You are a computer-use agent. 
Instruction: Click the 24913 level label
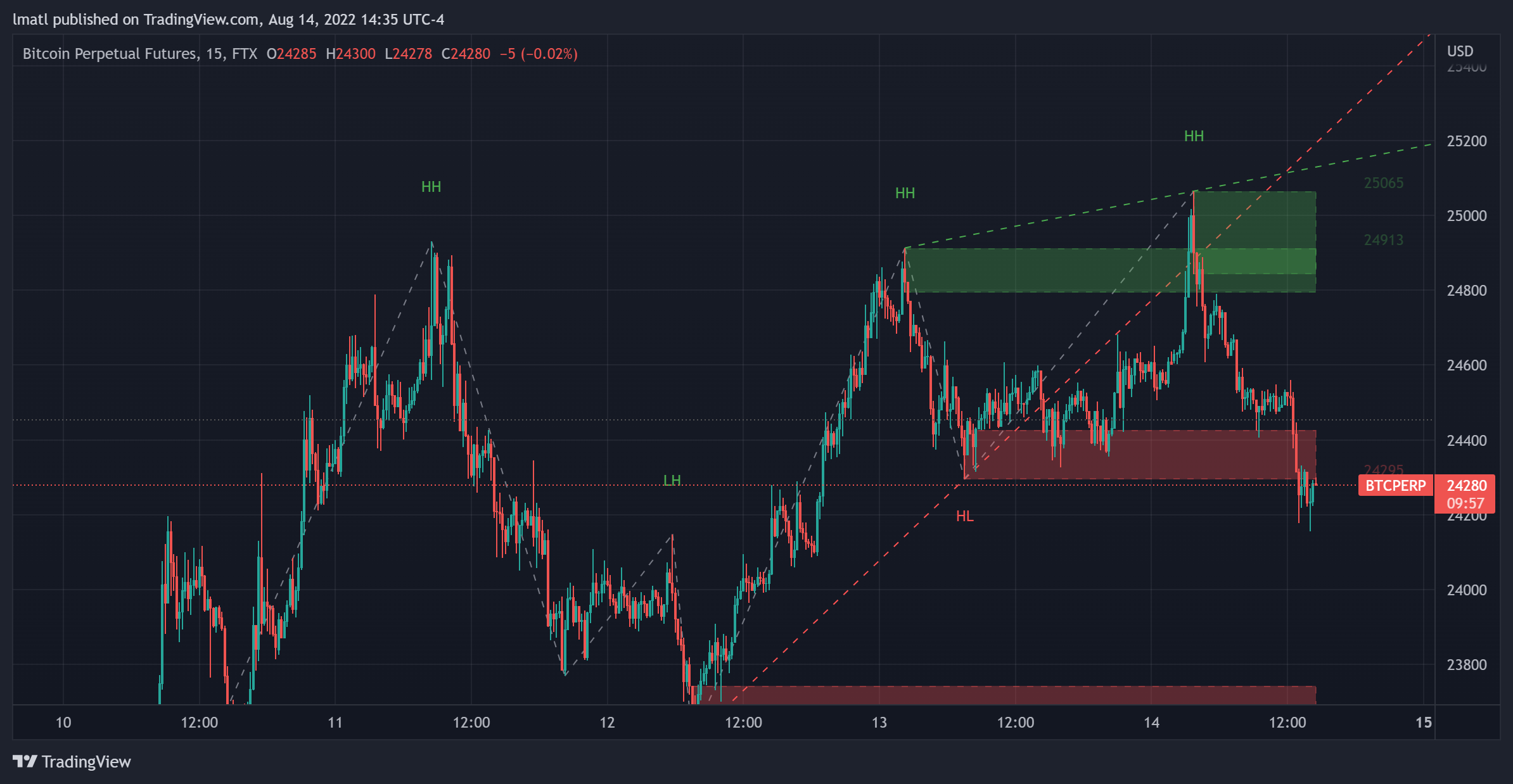coord(1383,240)
